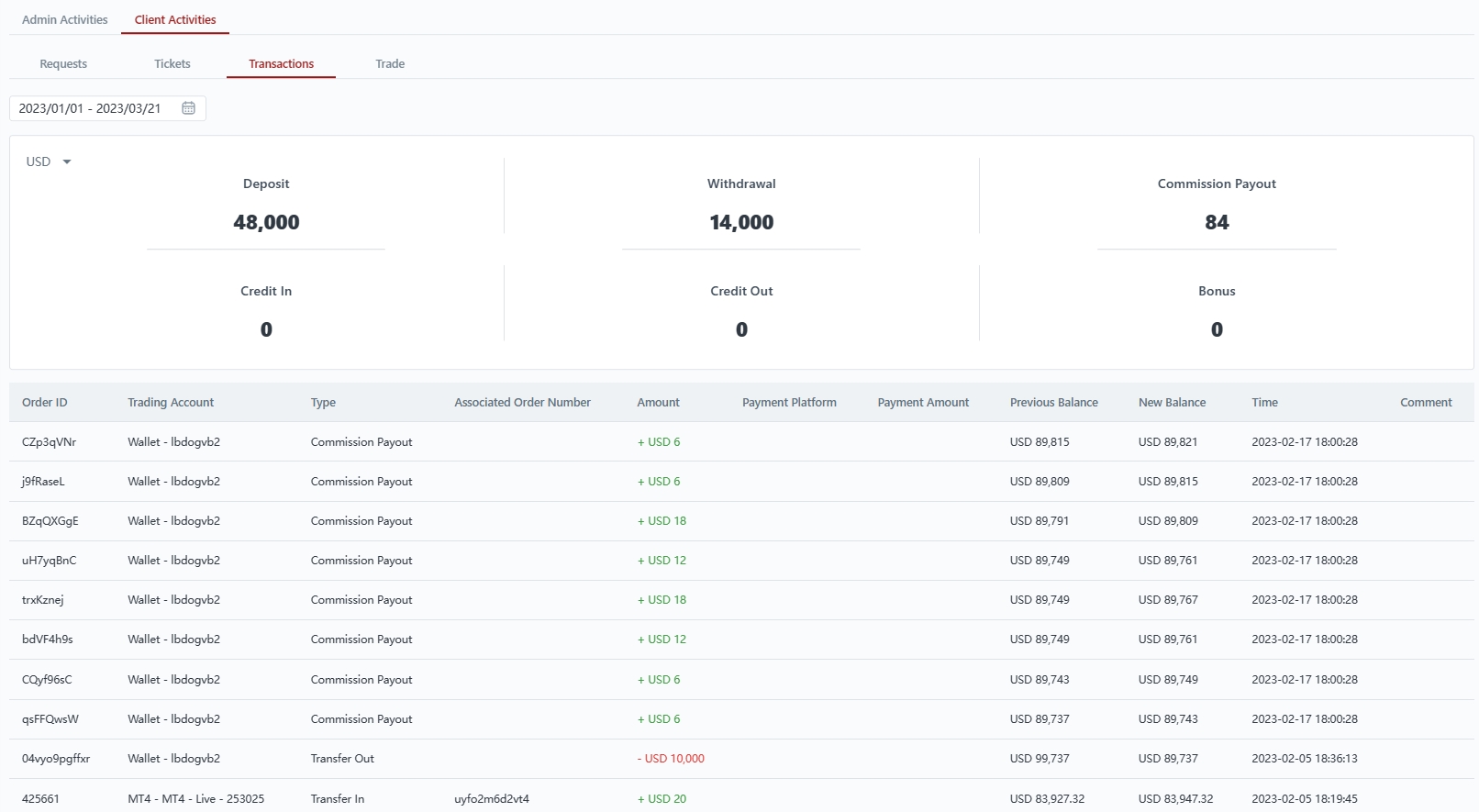The width and height of the screenshot is (1479, 812).
Task: Click order ID CZp3qVNr
Action: click(x=49, y=441)
